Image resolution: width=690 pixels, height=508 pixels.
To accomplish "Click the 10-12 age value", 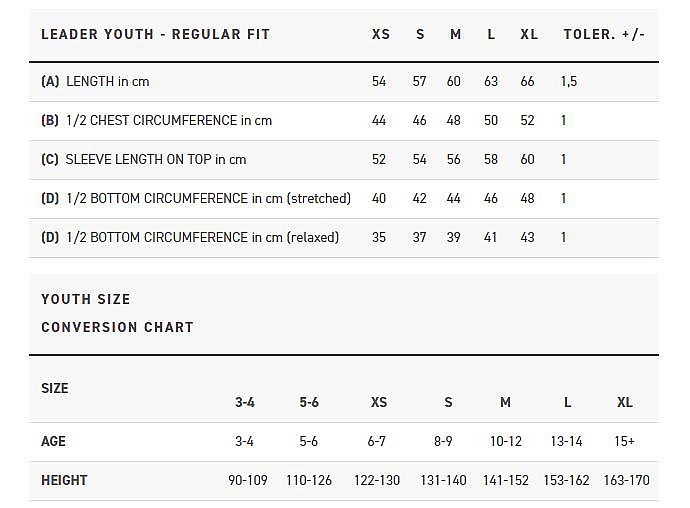I will 505,441.
